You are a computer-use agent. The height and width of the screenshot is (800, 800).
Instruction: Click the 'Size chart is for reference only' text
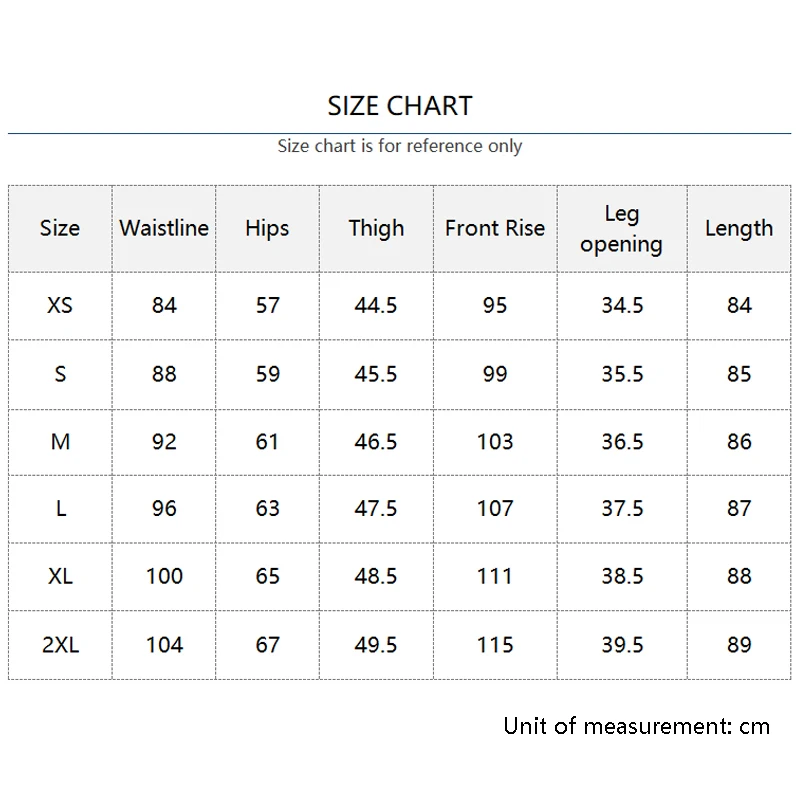pos(399,146)
